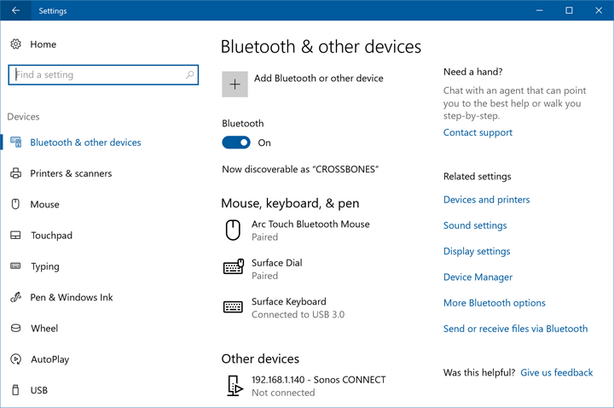
Task: Click the Wheel sidebar icon
Action: tap(16, 328)
